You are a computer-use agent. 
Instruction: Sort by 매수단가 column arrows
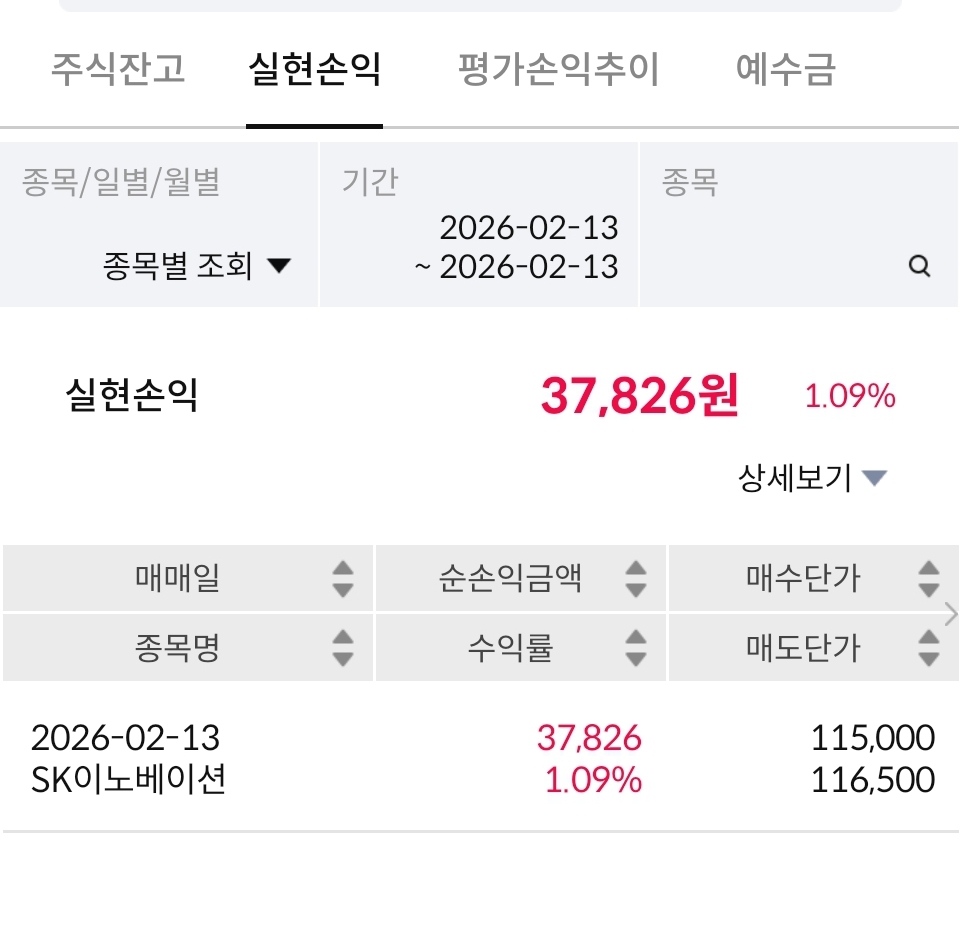928,578
